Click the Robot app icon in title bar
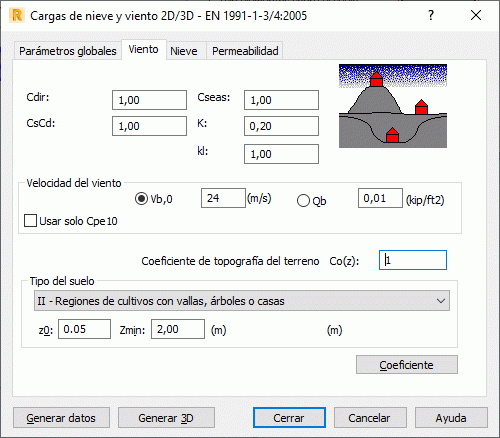 pos(17,16)
